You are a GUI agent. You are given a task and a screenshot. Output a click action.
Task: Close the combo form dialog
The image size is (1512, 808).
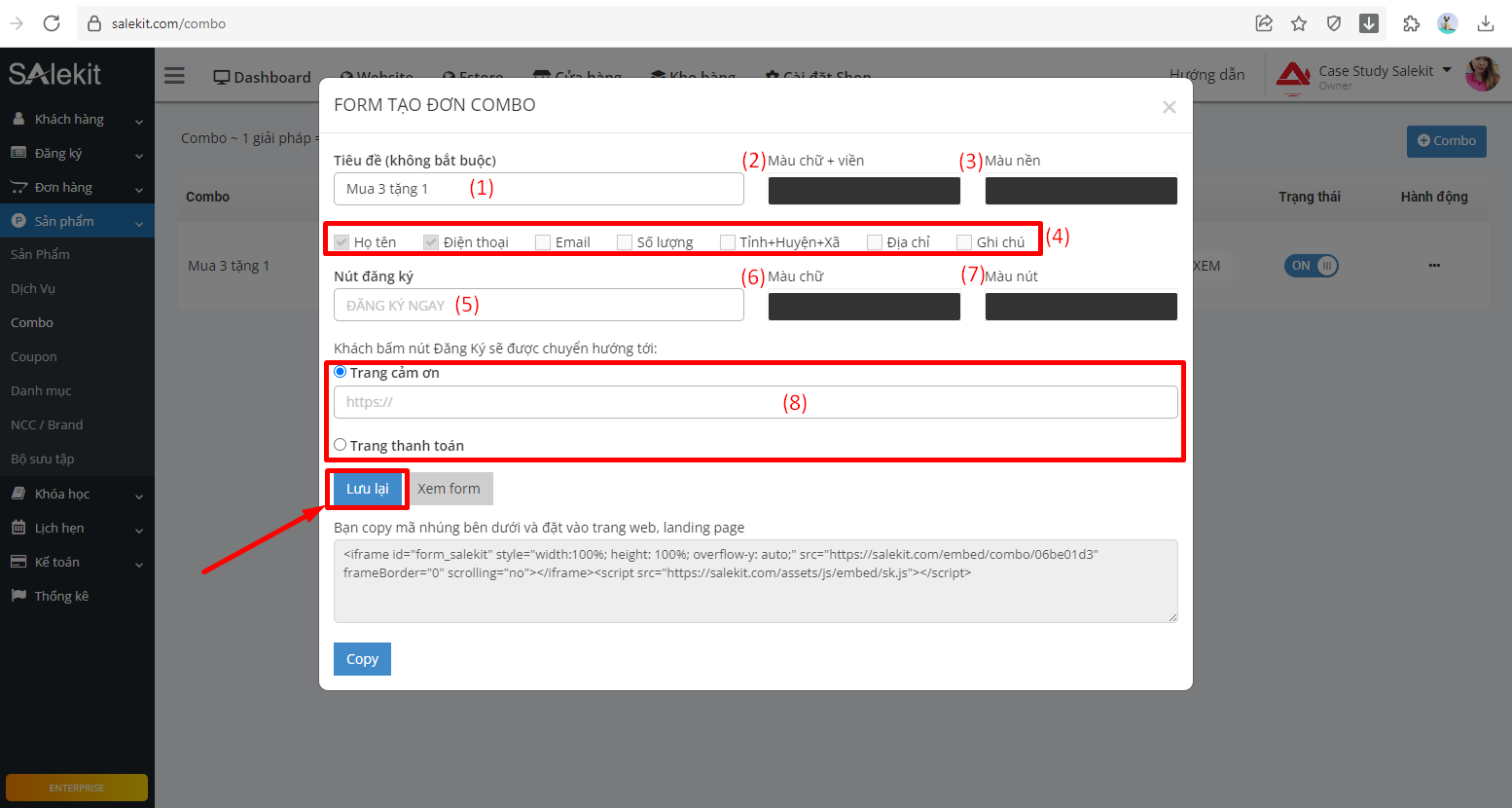[1170, 107]
